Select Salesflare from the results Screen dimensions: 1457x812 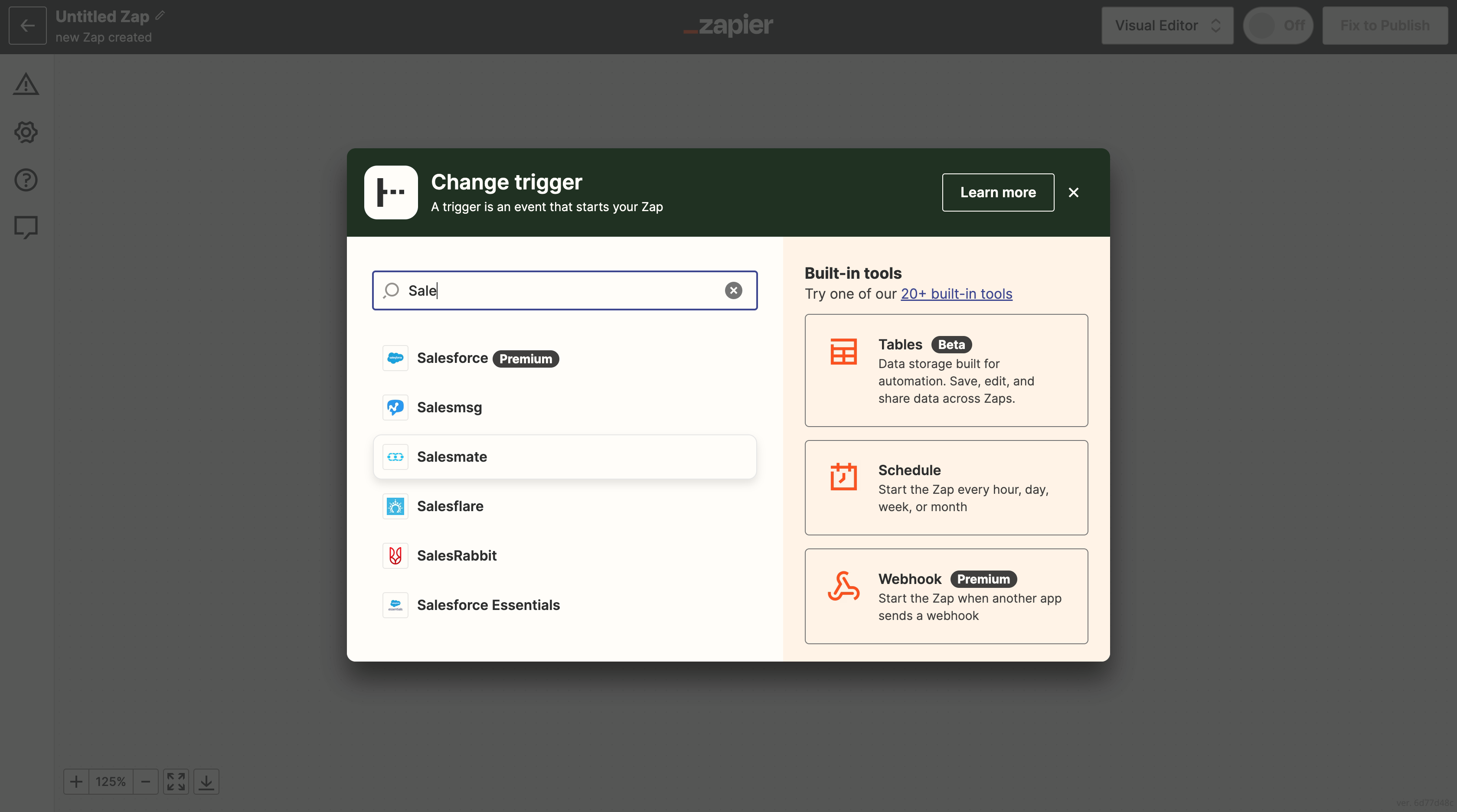tap(565, 506)
